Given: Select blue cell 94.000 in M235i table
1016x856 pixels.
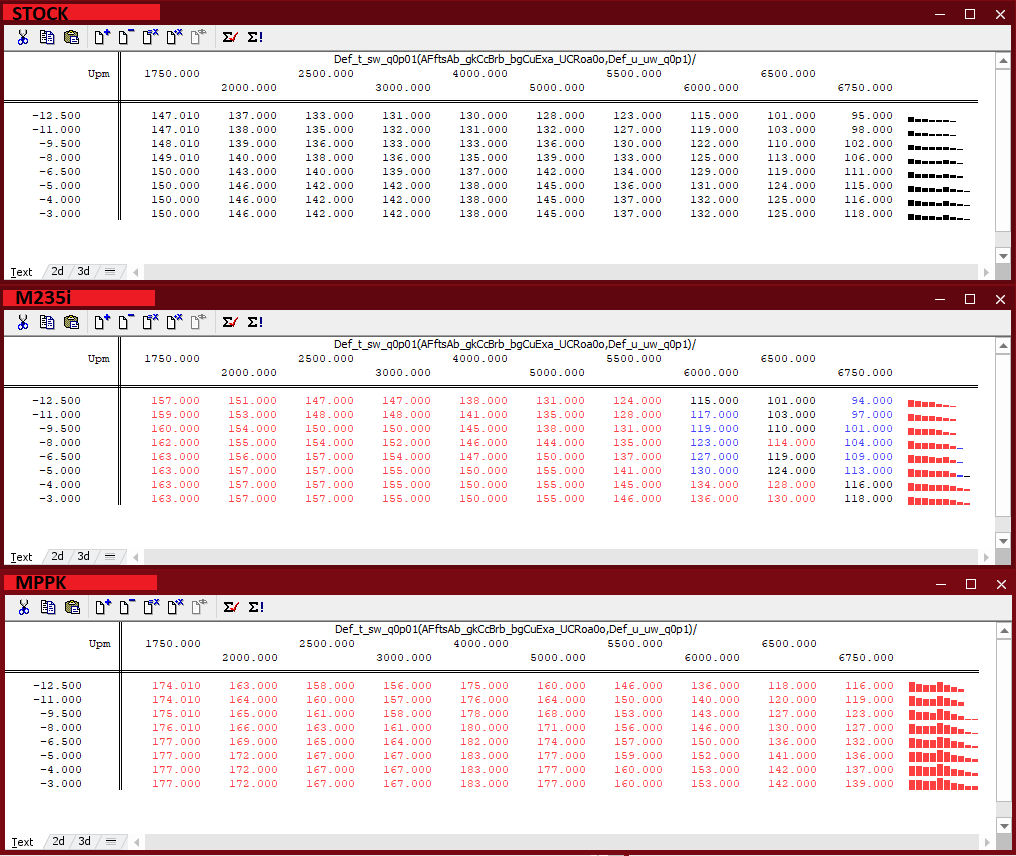Looking at the screenshot, I should tap(872, 401).
